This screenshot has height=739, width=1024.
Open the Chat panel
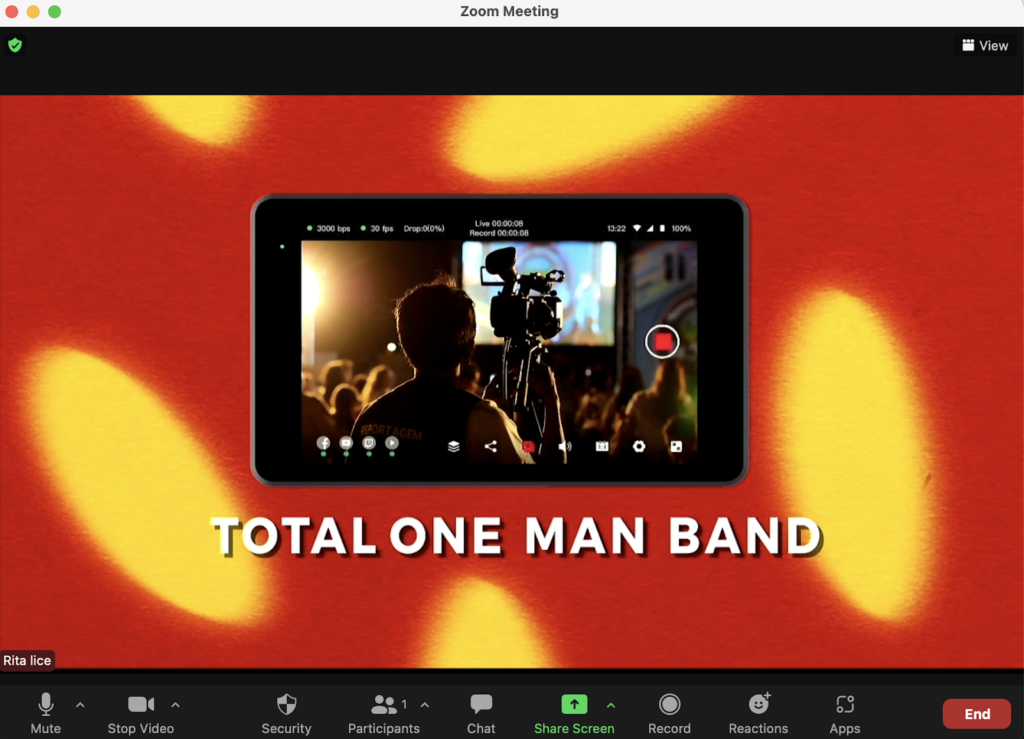click(481, 711)
